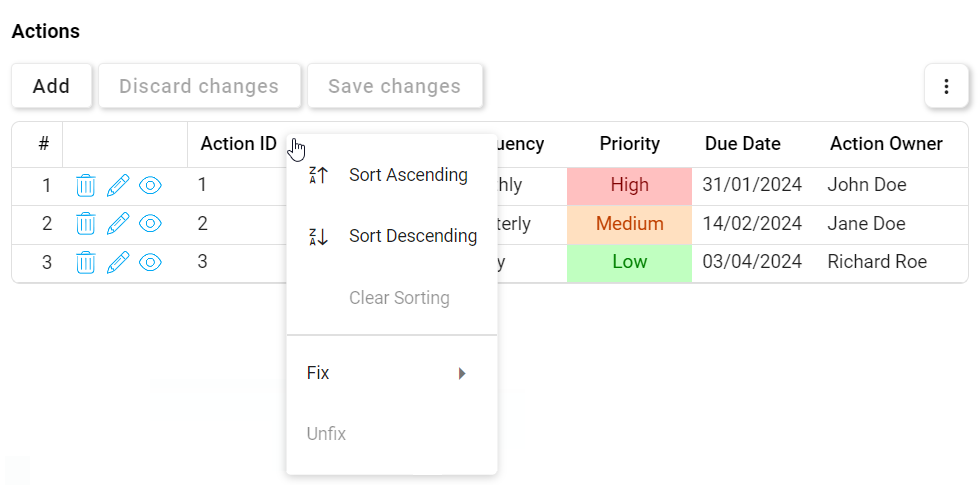Expand the Fix submenu arrow
The image size is (980, 485).
click(462, 374)
